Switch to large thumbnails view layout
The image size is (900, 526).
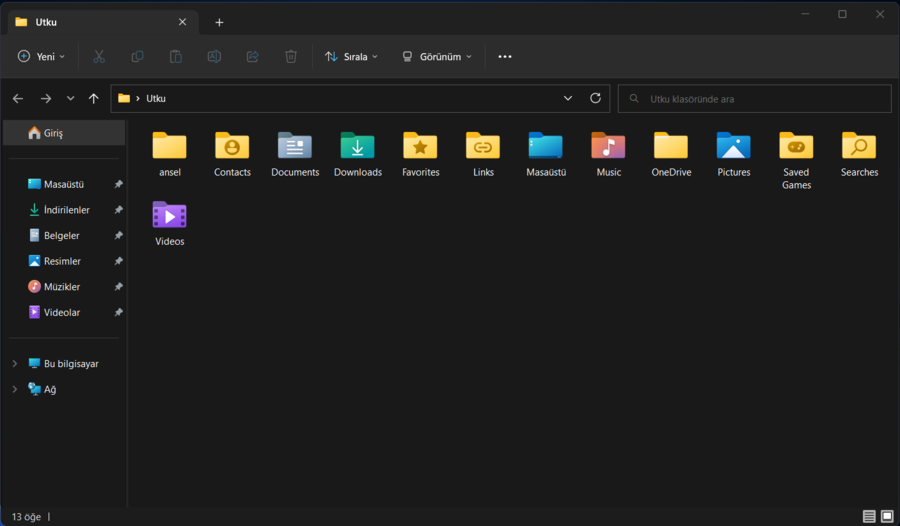pyautogui.click(x=887, y=516)
